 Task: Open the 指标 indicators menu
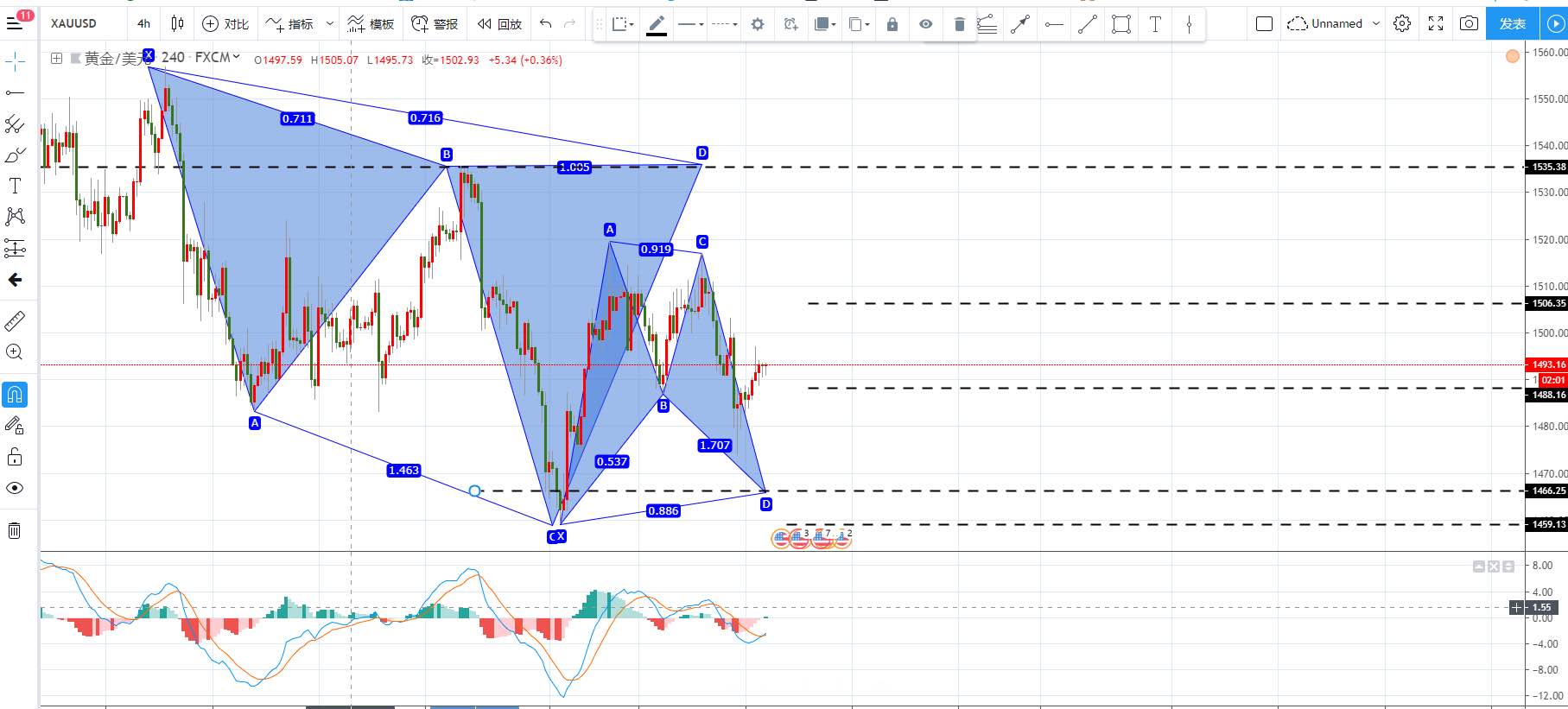point(289,23)
